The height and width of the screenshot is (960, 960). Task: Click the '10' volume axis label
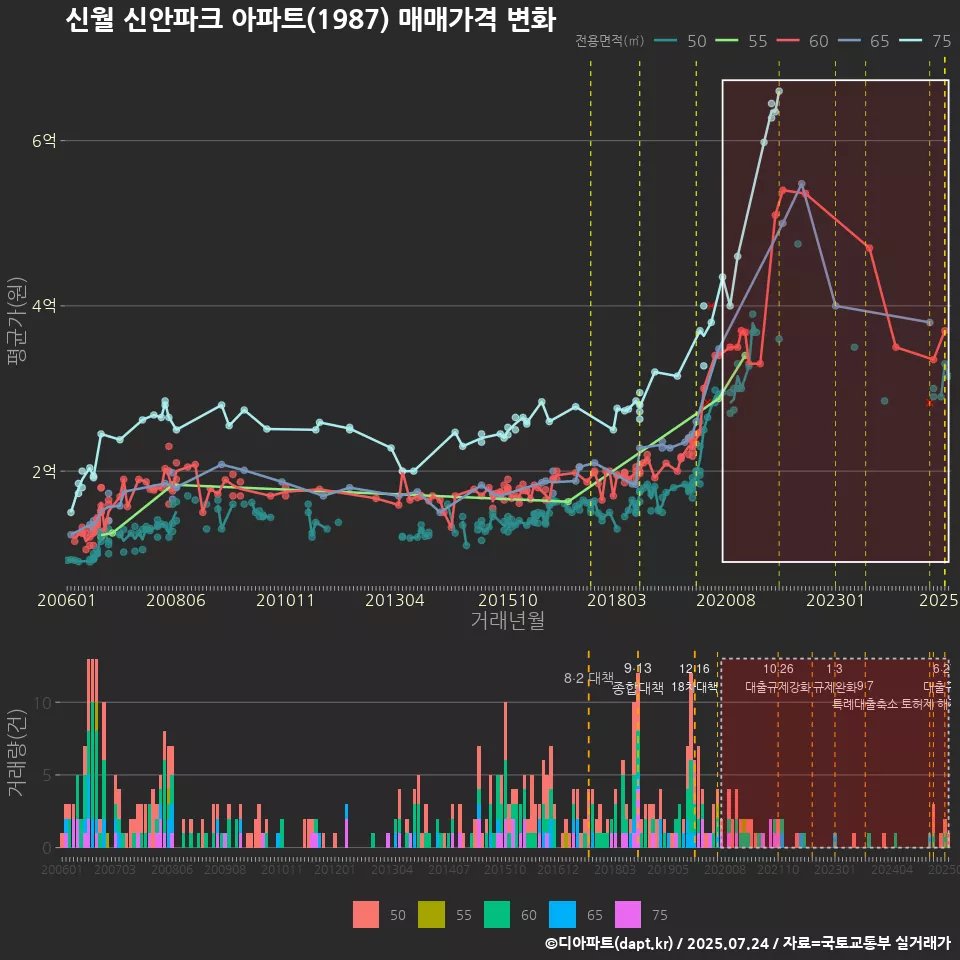[43, 703]
